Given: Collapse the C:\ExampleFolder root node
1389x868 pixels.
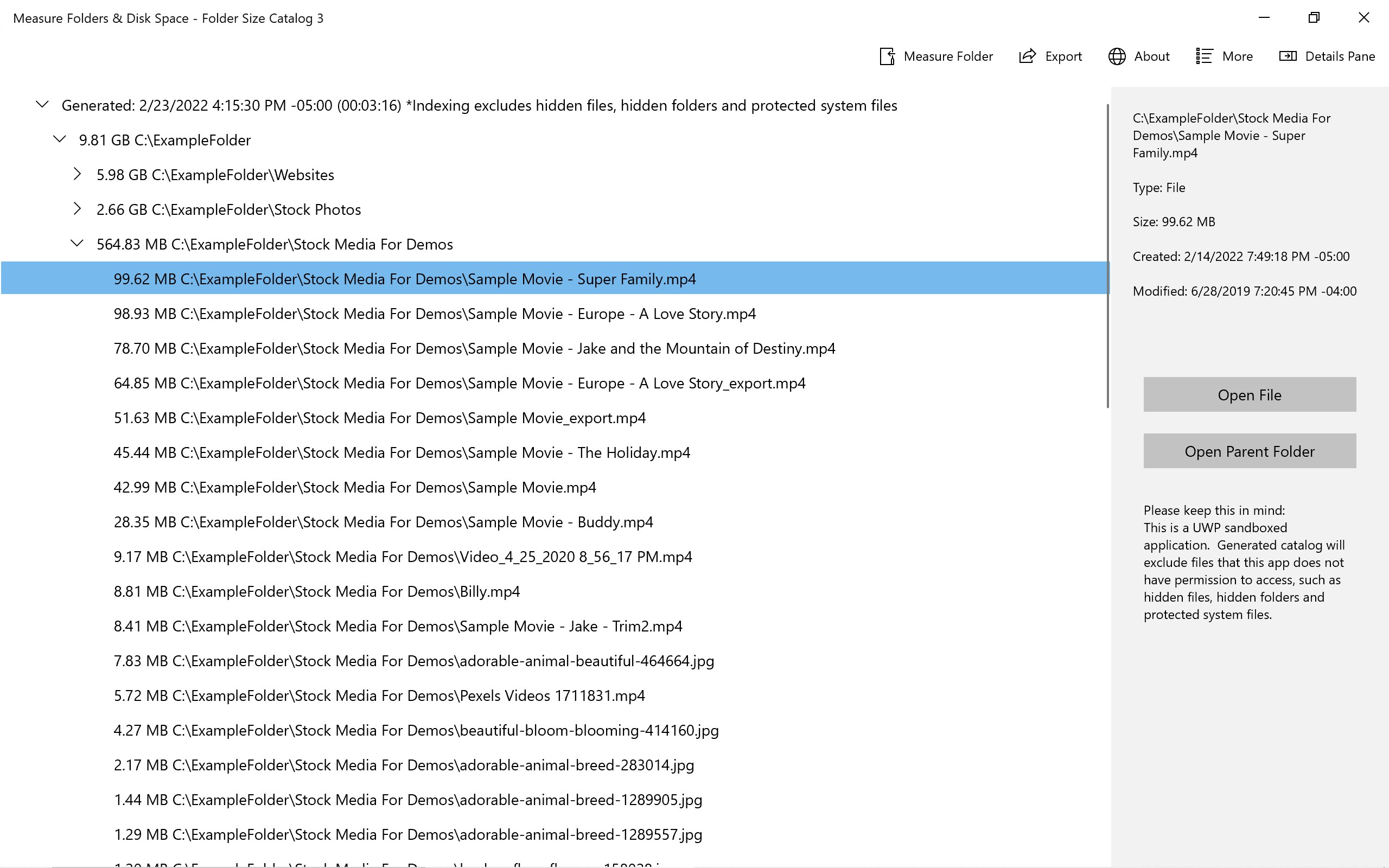Looking at the screenshot, I should 60,140.
